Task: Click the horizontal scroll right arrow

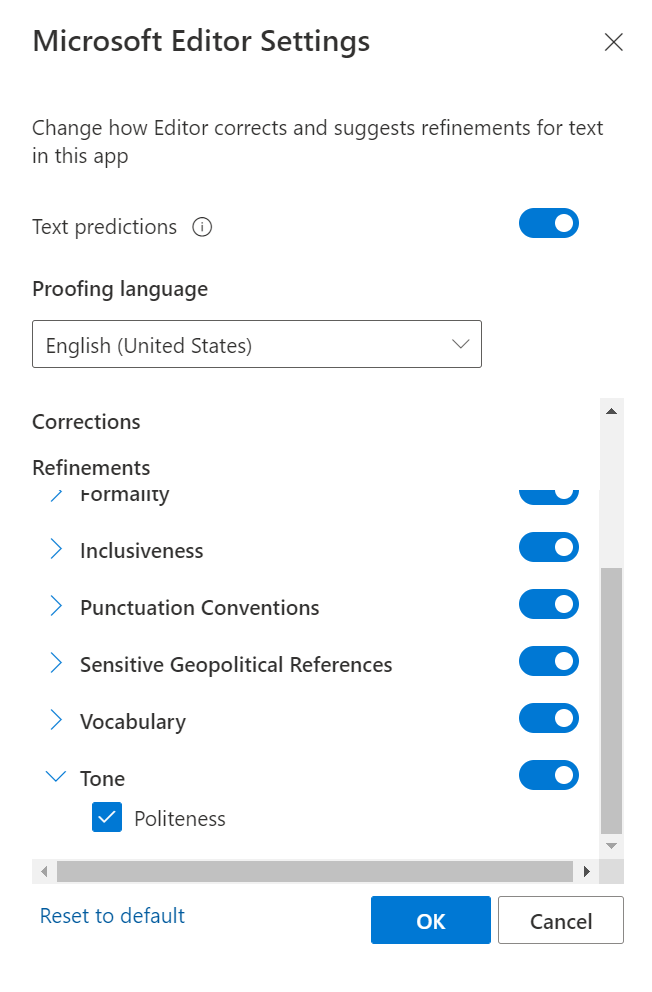Action: pyautogui.click(x=587, y=871)
